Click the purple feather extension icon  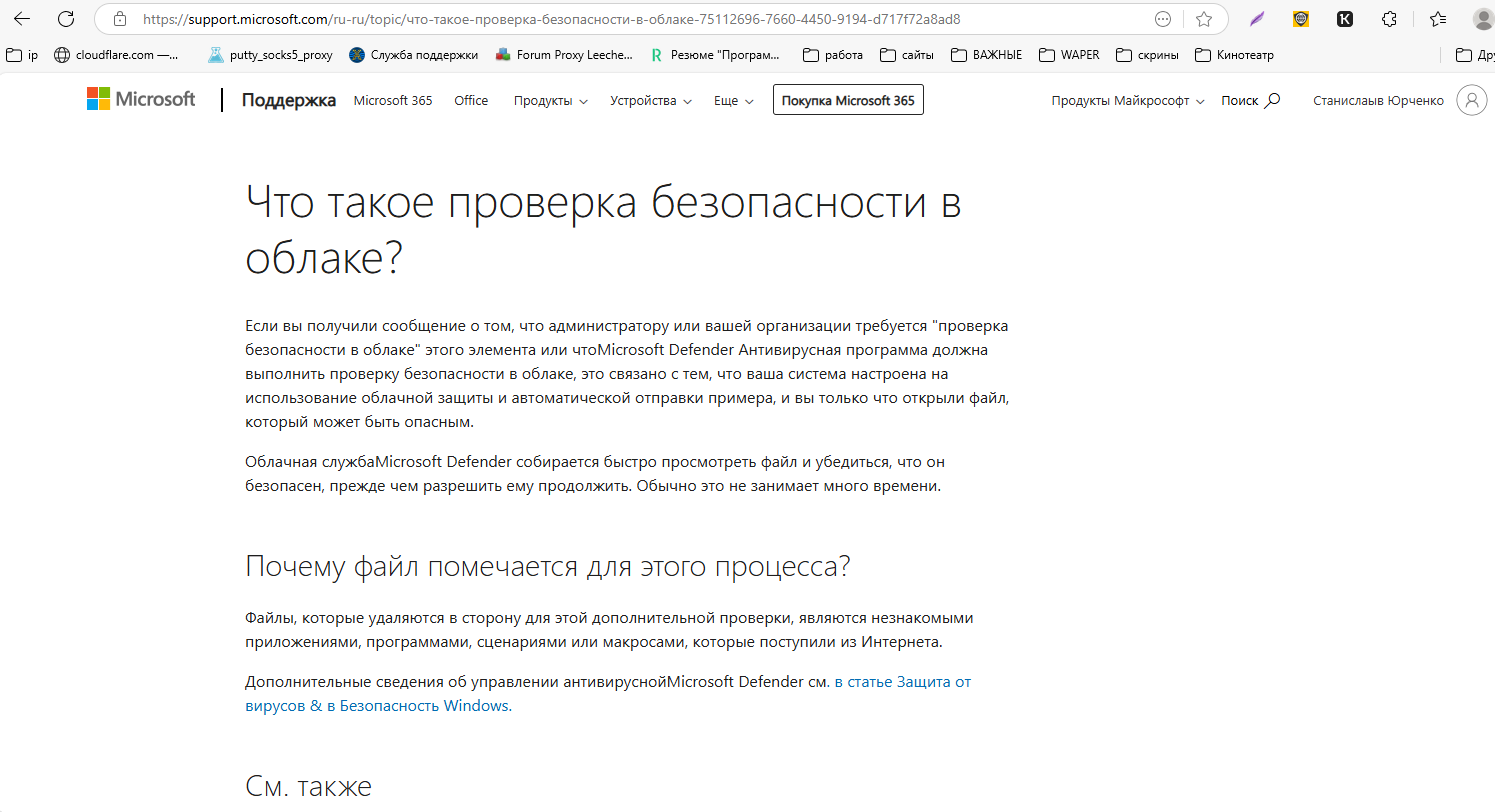(x=1257, y=19)
